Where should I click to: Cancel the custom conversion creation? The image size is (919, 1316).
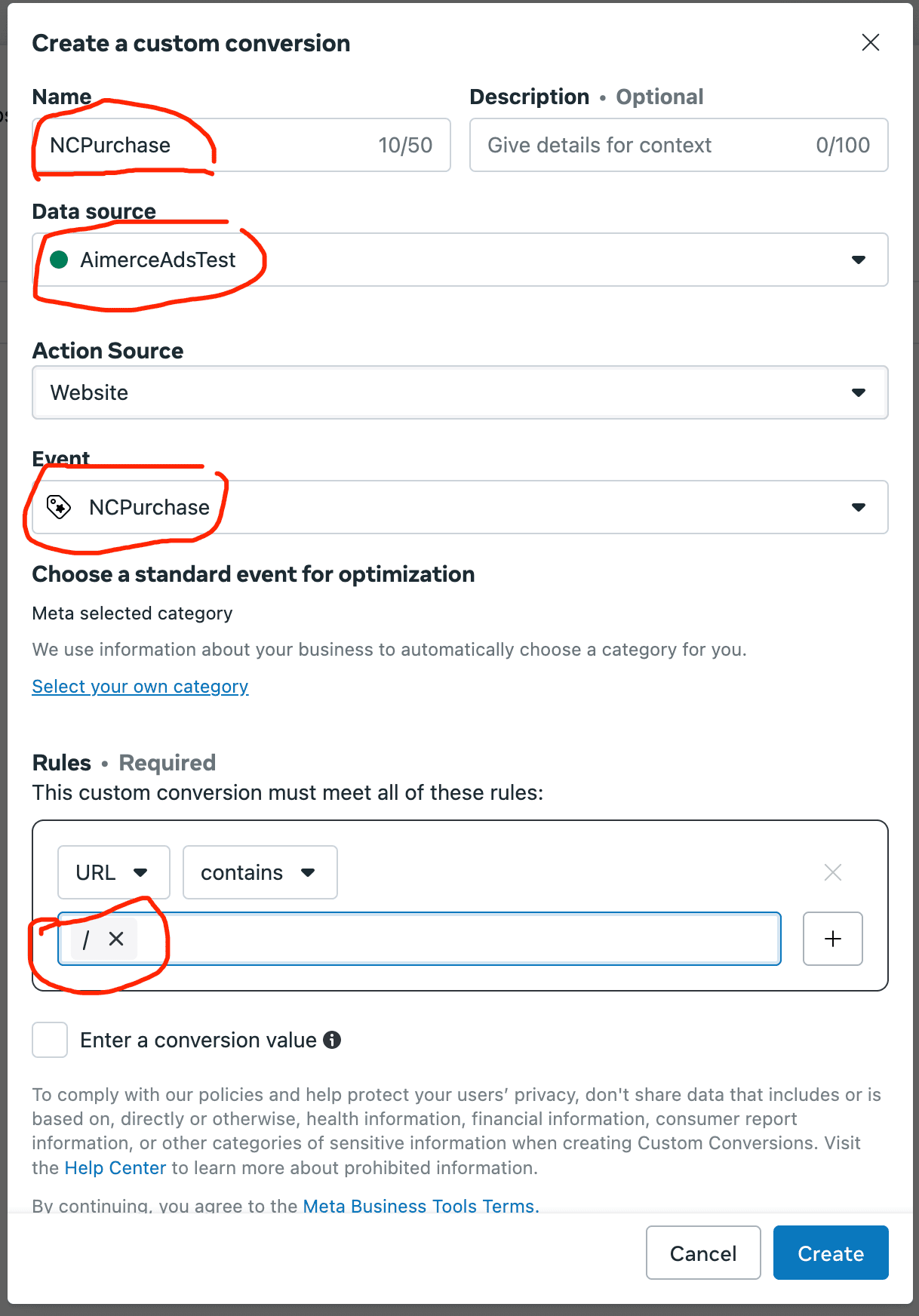pyautogui.click(x=703, y=1253)
